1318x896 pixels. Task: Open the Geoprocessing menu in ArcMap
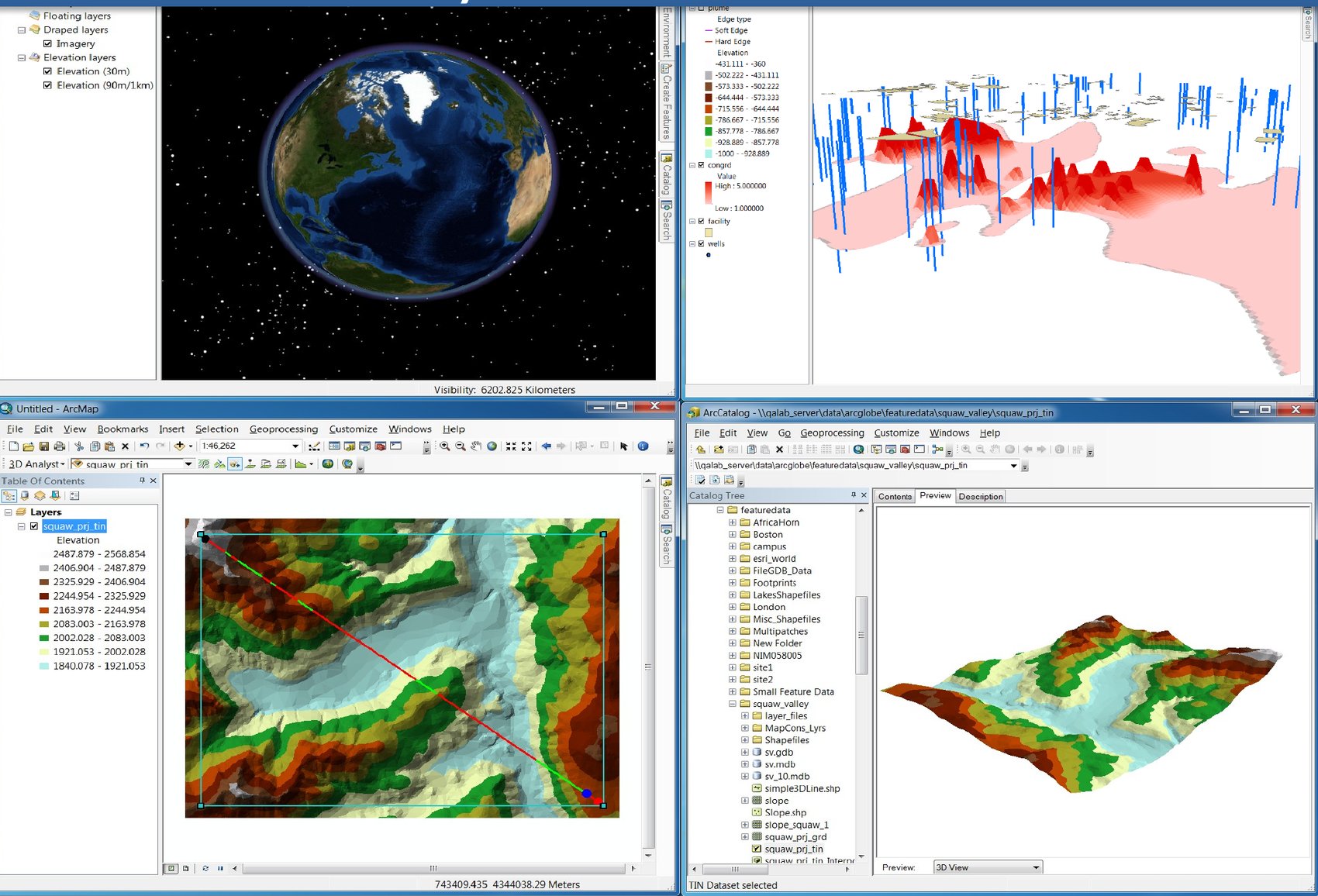coord(284,429)
